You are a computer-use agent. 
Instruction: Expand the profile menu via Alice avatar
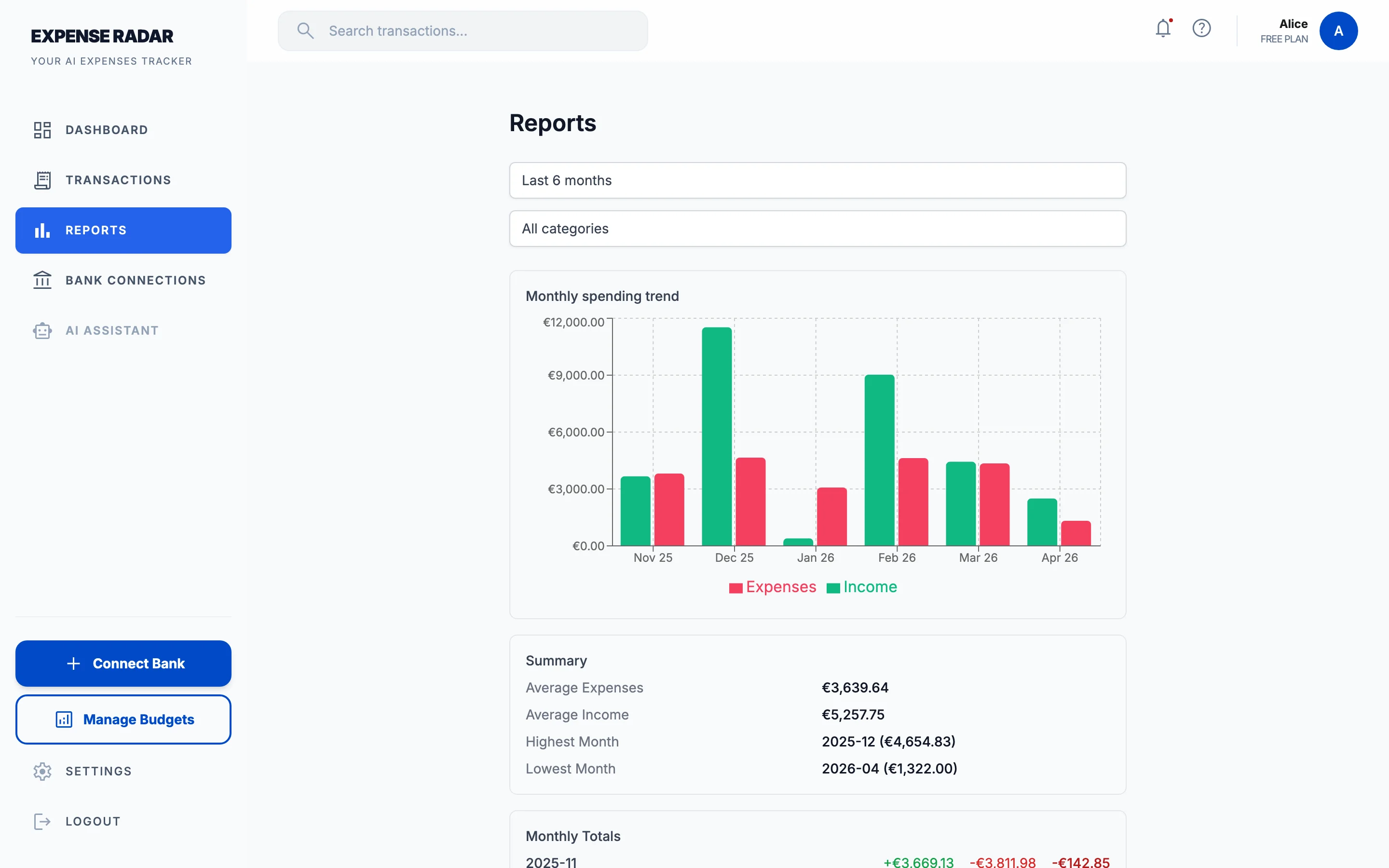[x=1338, y=30]
